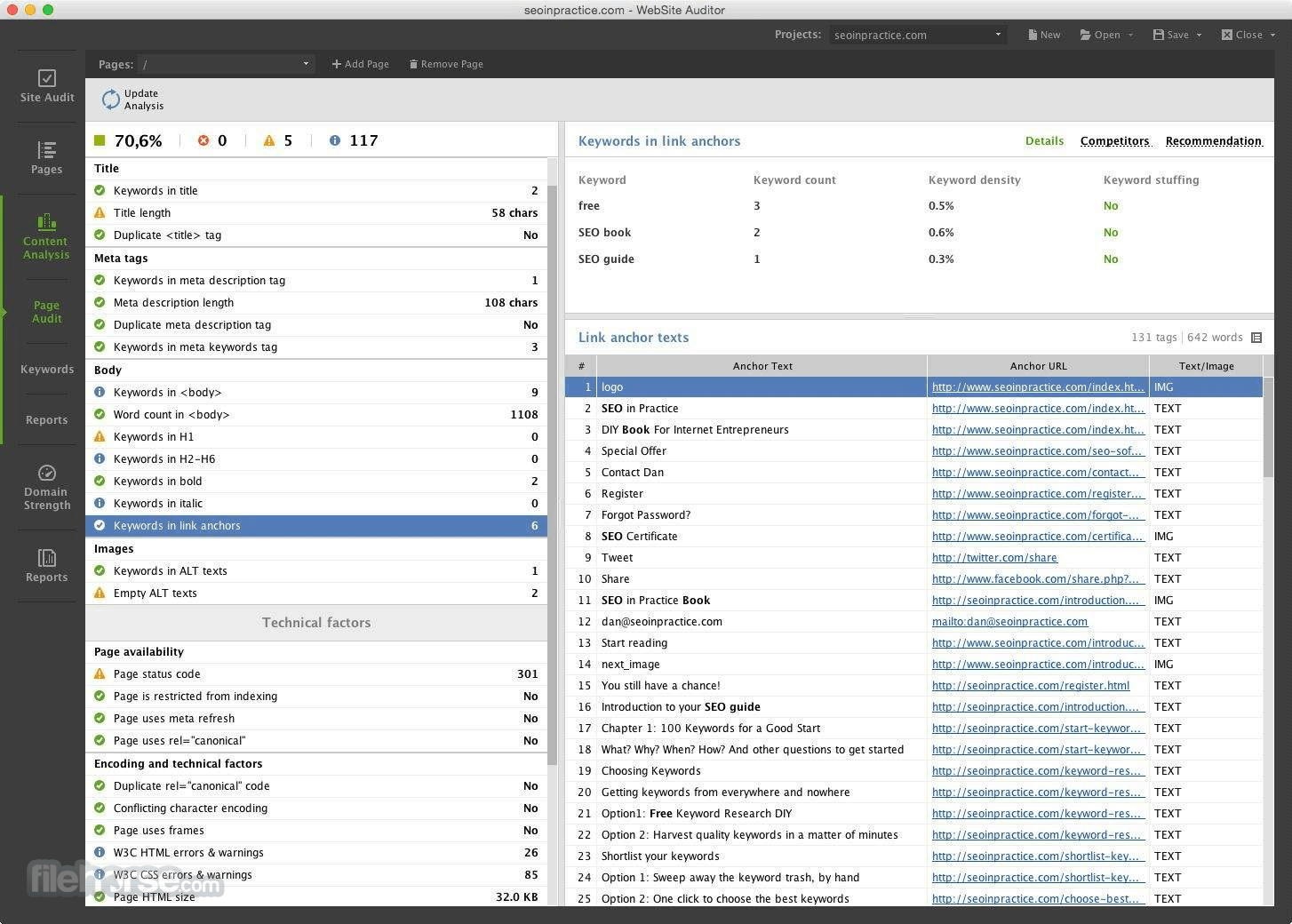Click the column settings icon beside 642 words
This screenshot has width=1292, height=924.
(x=1256, y=338)
